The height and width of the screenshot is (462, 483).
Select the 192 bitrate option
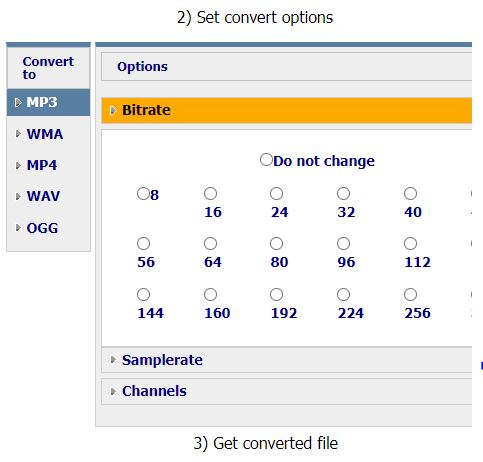point(276,295)
